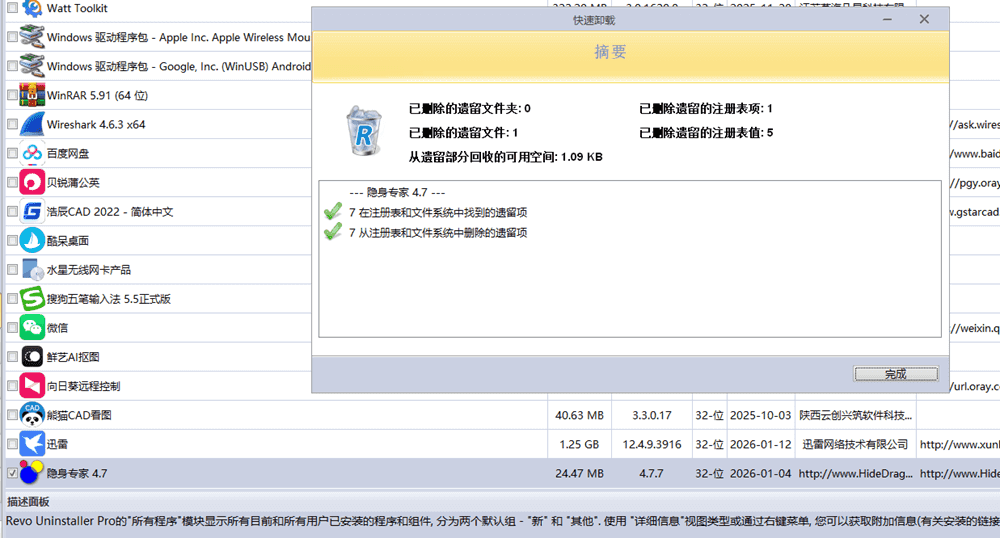
Task: Click the 迅雷 blue bird icon
Action: [x=32, y=444]
